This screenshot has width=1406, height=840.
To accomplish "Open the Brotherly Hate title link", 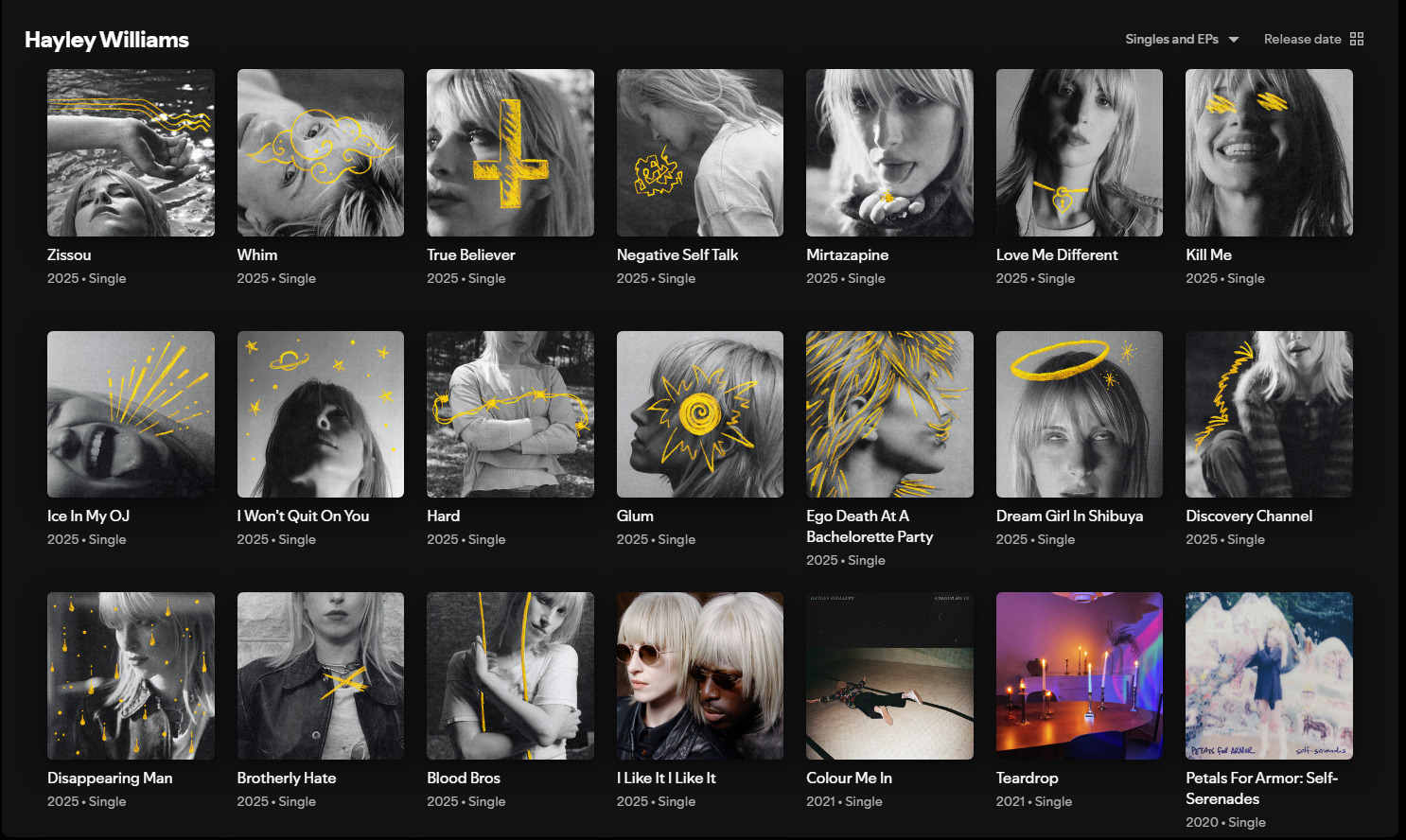I will pyautogui.click(x=287, y=778).
